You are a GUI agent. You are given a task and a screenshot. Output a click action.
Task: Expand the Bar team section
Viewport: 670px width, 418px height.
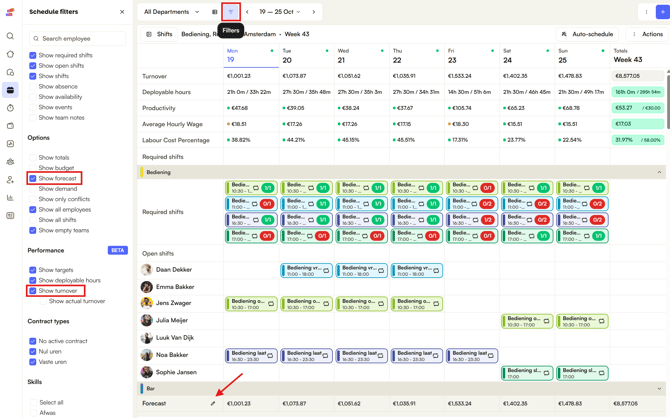point(659,389)
